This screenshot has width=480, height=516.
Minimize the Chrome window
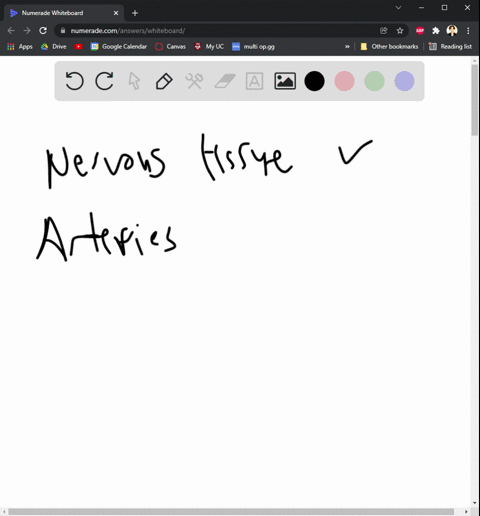[x=422, y=7]
